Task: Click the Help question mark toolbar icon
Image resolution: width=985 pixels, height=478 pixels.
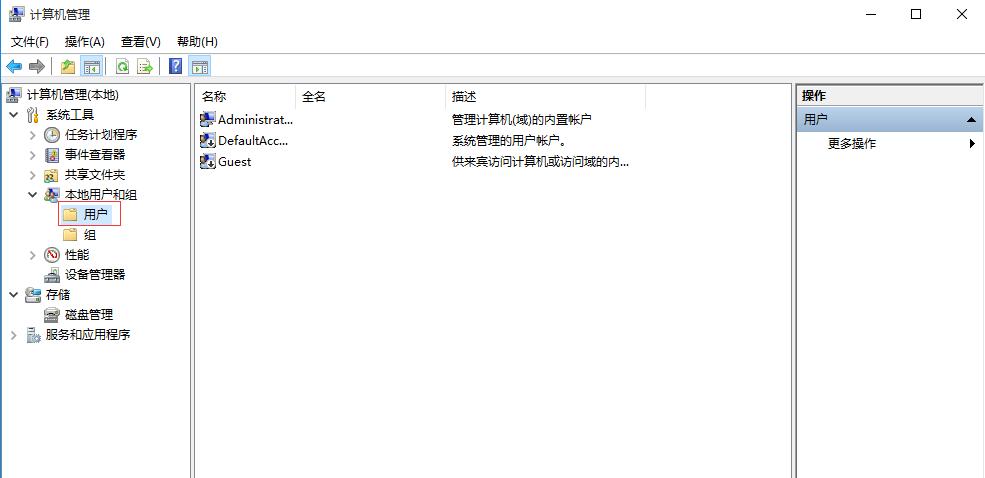Action: click(x=176, y=66)
